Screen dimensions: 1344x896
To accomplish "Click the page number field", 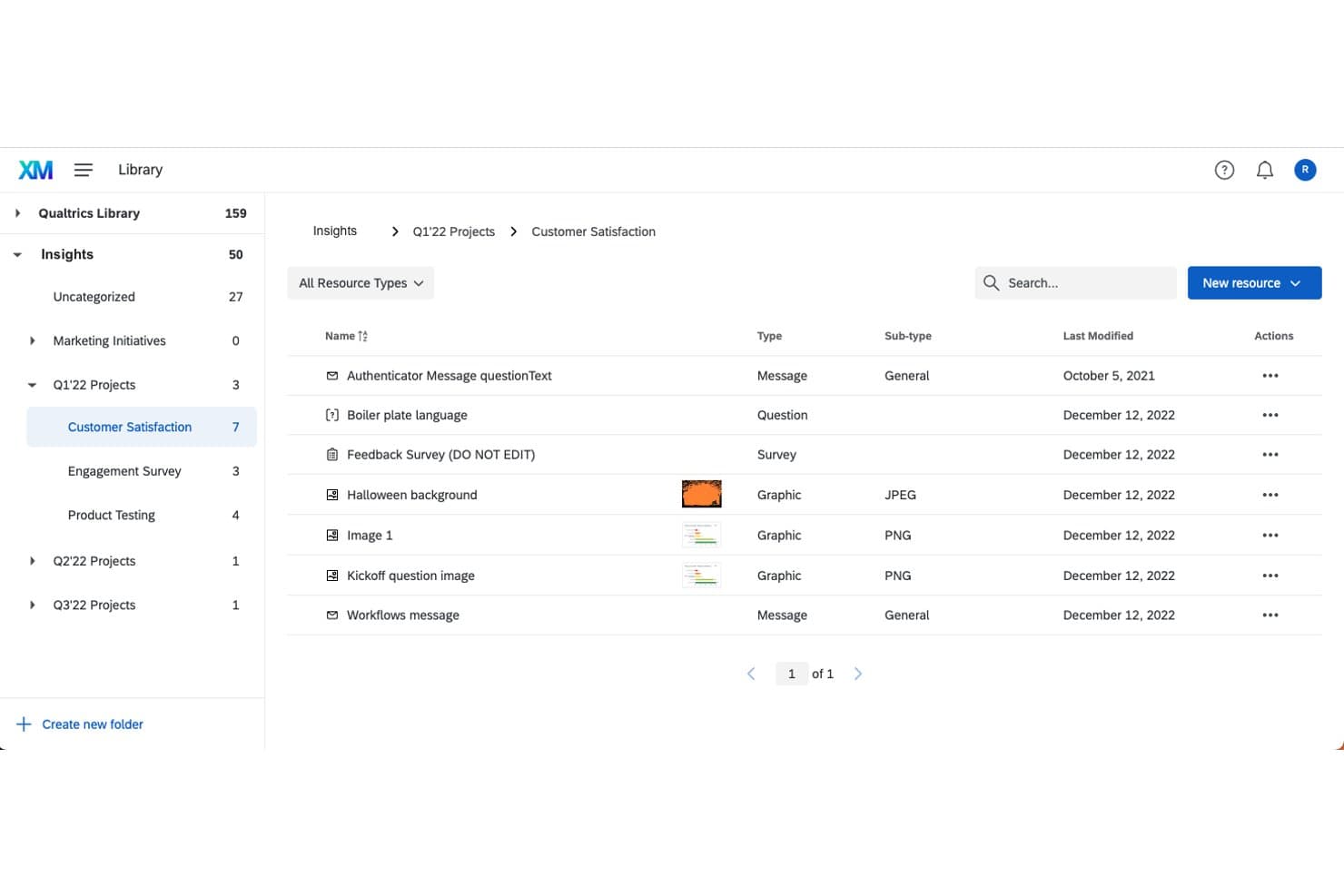I will [x=792, y=674].
